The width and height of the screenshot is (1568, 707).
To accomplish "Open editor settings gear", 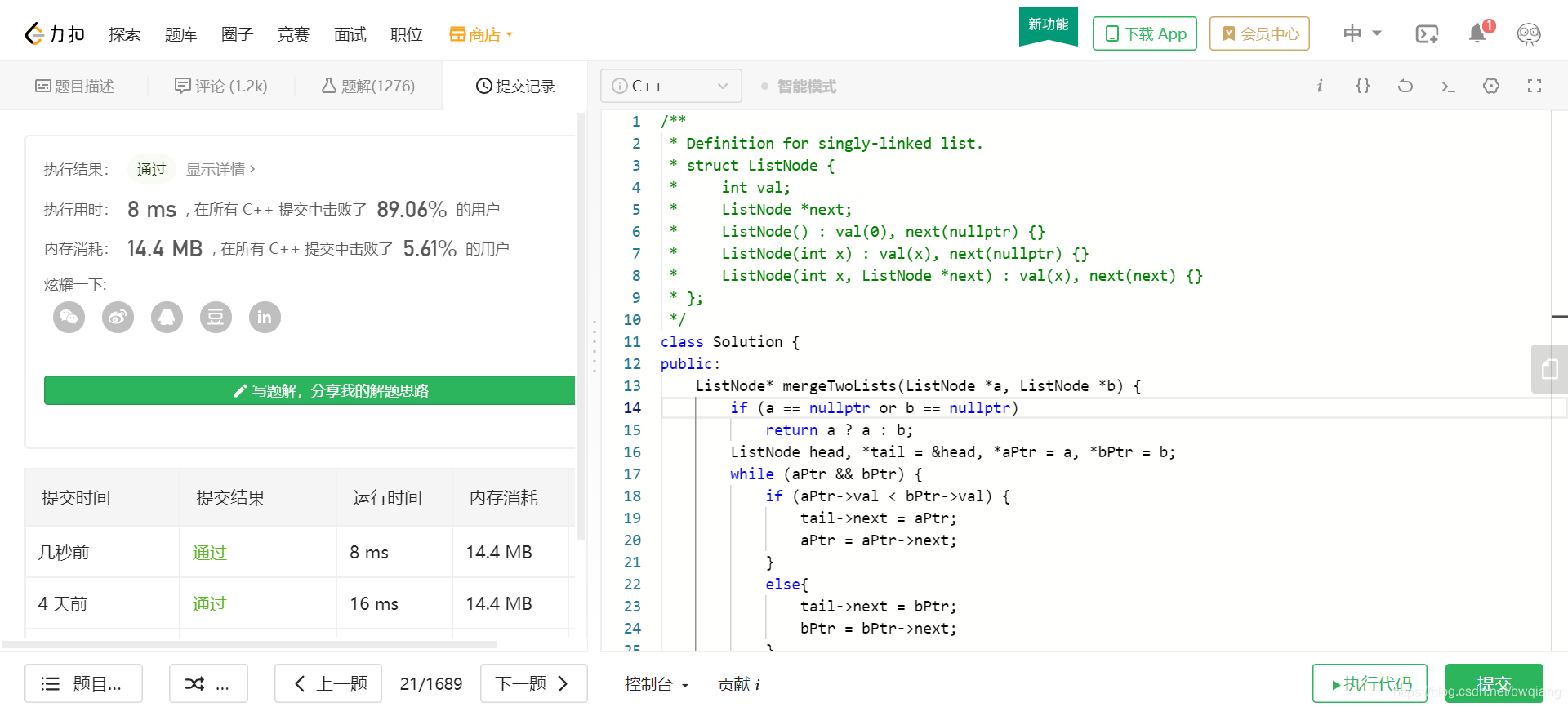I will [1491, 86].
